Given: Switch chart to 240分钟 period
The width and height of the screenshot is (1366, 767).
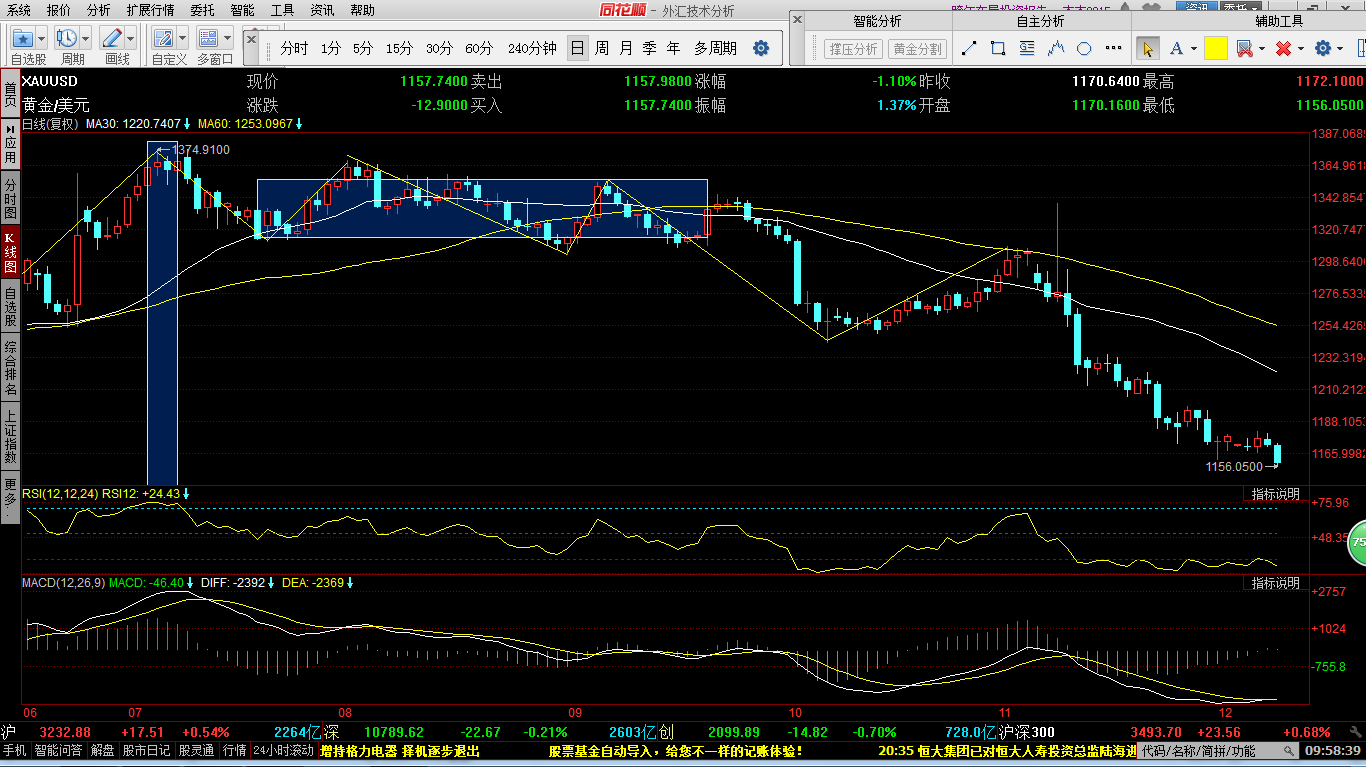Looking at the screenshot, I should pyautogui.click(x=532, y=48).
